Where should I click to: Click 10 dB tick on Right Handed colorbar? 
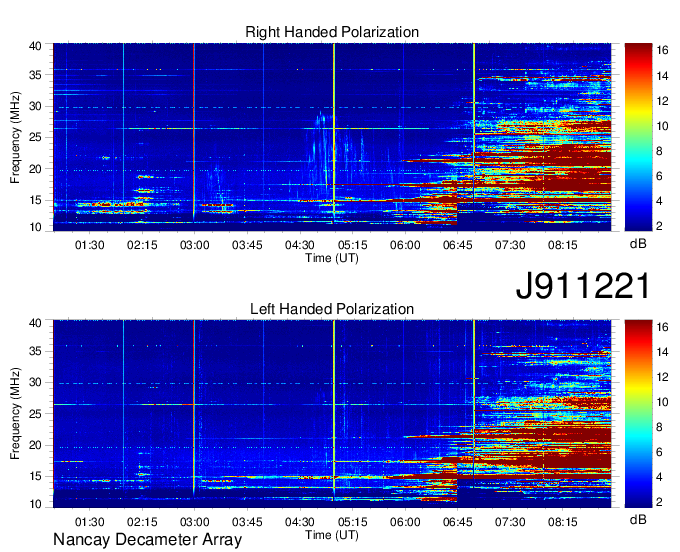click(x=662, y=126)
